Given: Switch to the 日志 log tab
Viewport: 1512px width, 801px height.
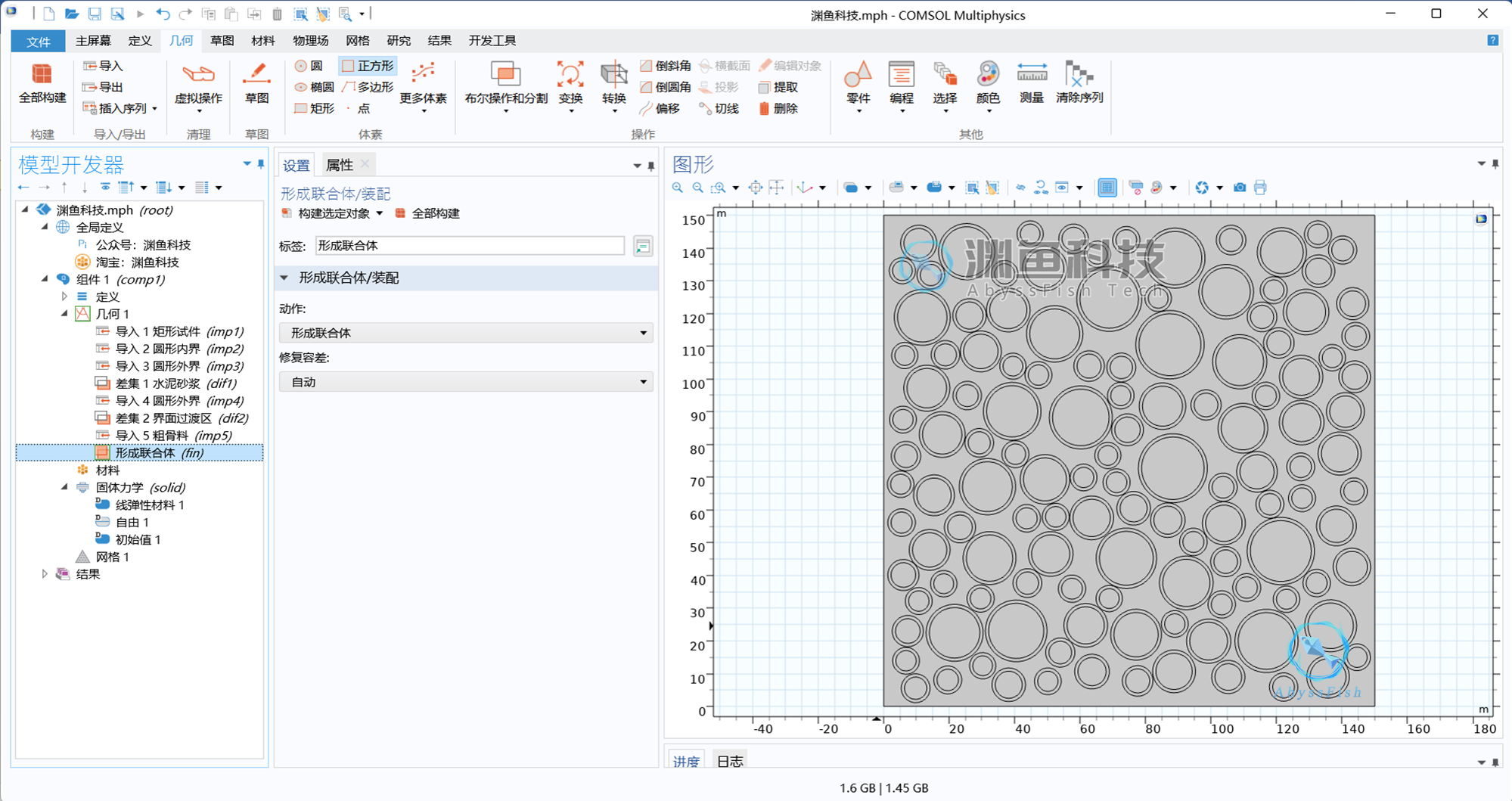Looking at the screenshot, I should (730, 761).
